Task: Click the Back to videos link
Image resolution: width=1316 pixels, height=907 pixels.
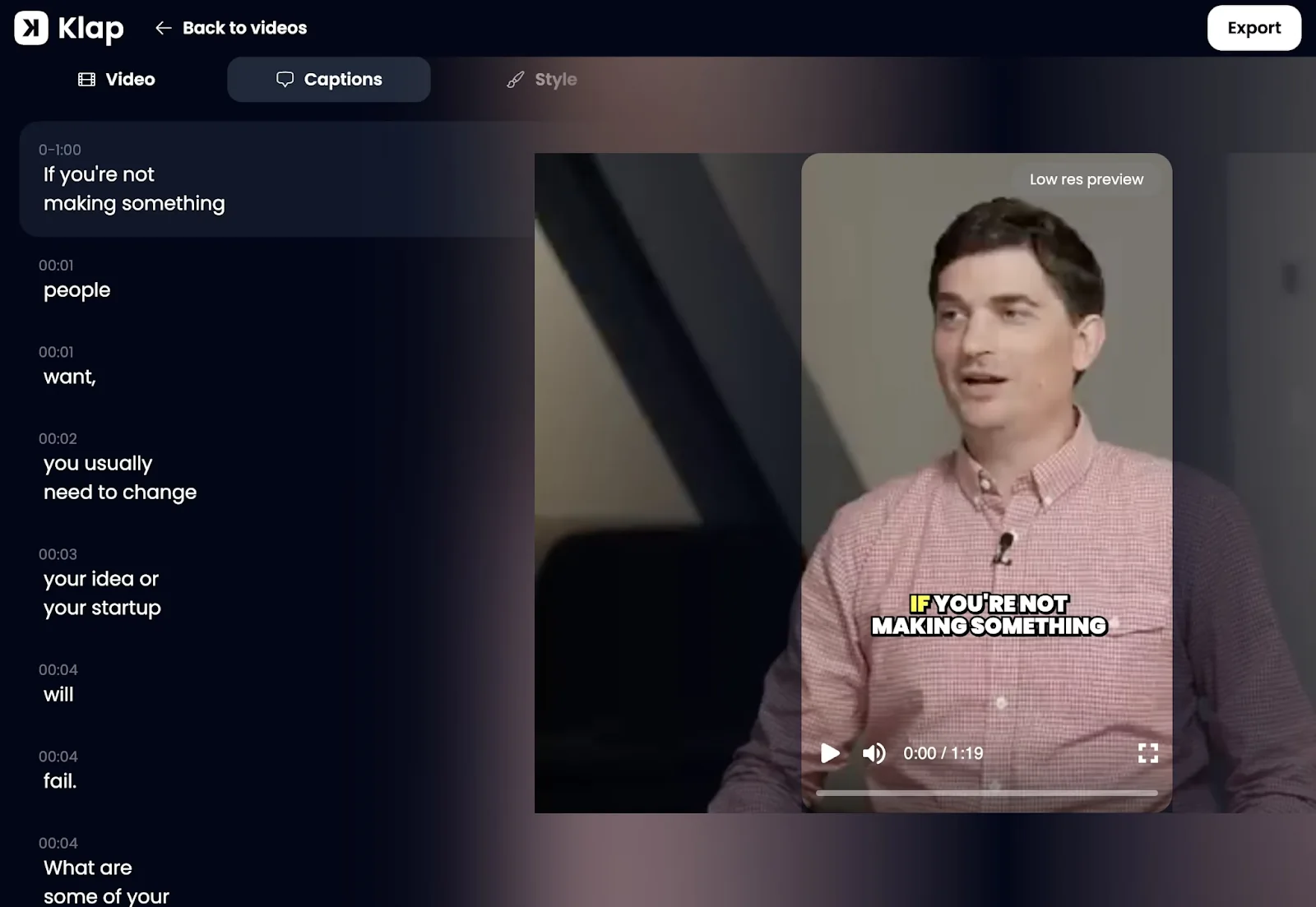Action: click(x=243, y=27)
